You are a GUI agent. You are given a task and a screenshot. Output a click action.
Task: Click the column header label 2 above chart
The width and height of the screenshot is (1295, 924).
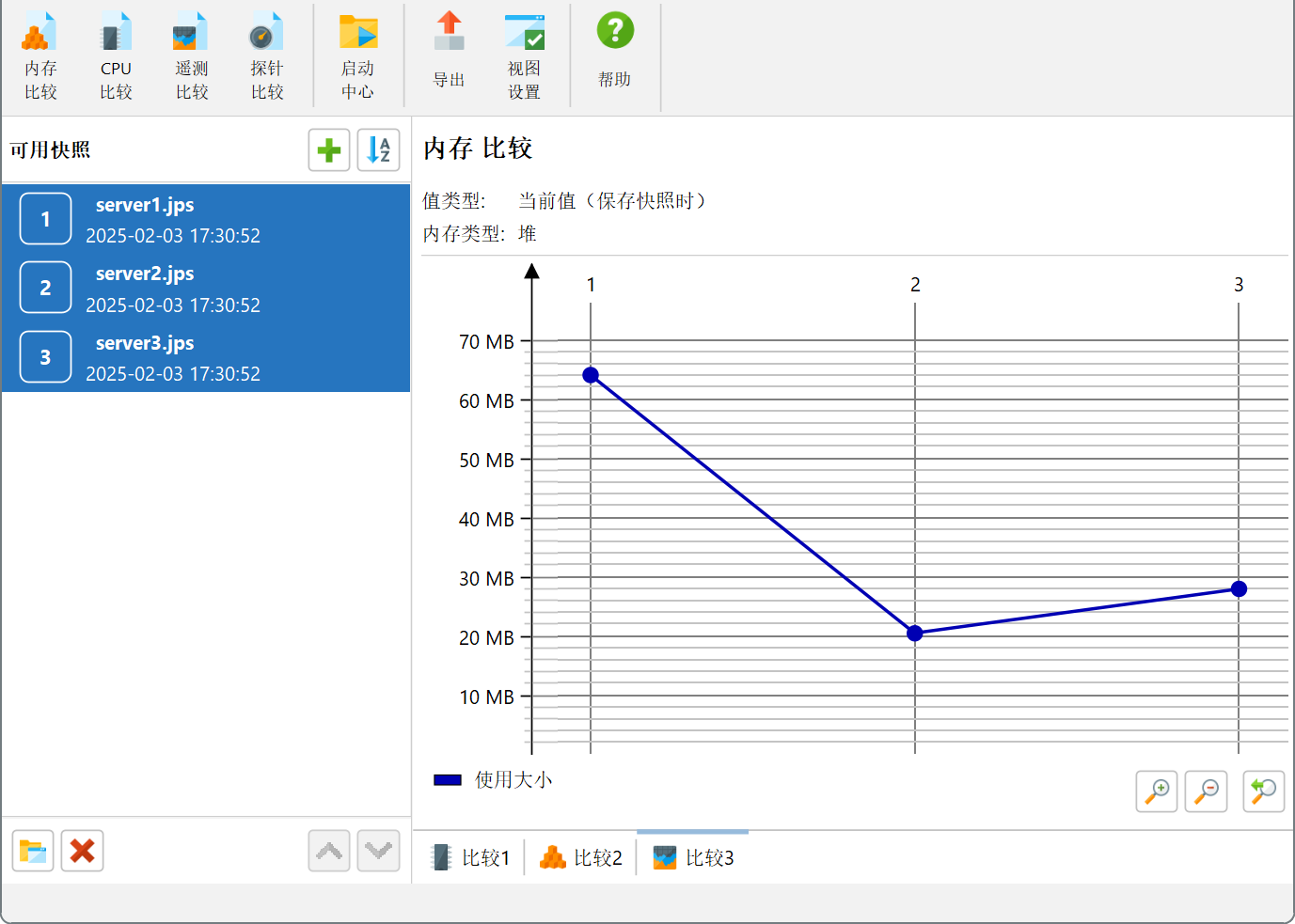click(x=915, y=285)
